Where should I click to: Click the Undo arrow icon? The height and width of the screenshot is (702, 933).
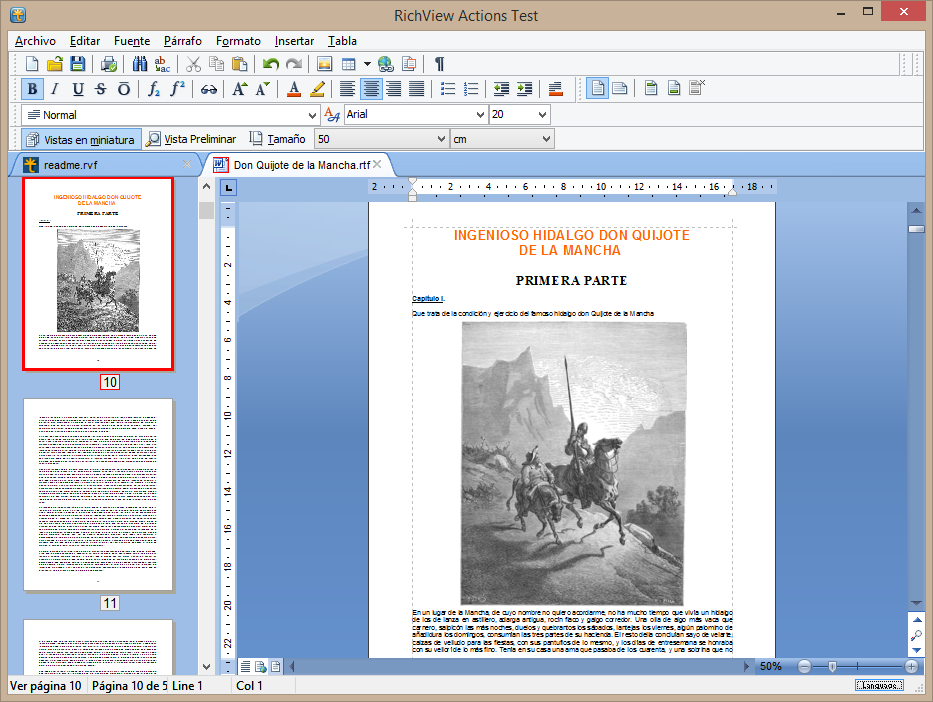pyautogui.click(x=271, y=64)
